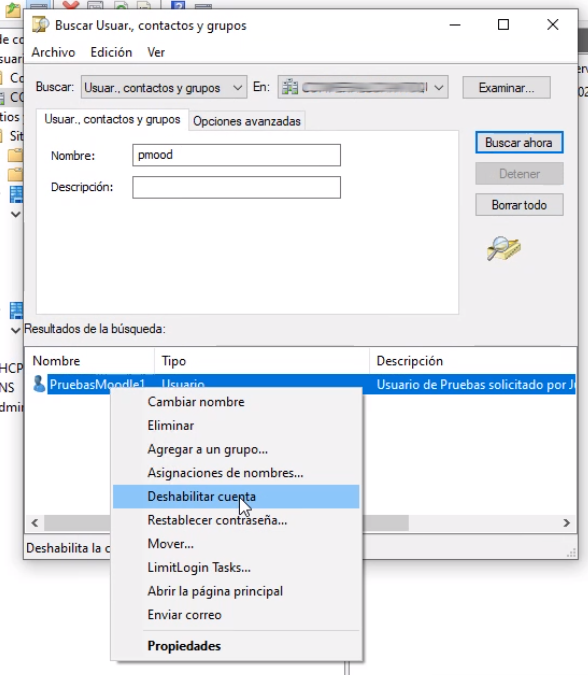Click the search window title bar icon
The width and height of the screenshot is (588, 675).
coord(40,25)
